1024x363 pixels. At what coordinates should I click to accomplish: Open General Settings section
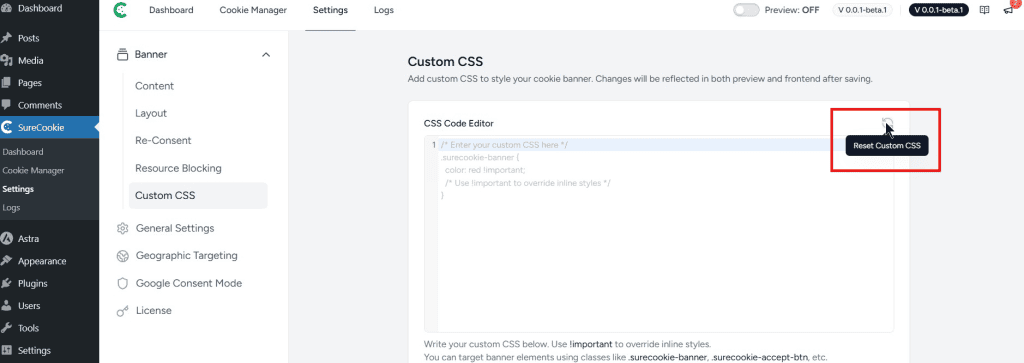point(174,229)
